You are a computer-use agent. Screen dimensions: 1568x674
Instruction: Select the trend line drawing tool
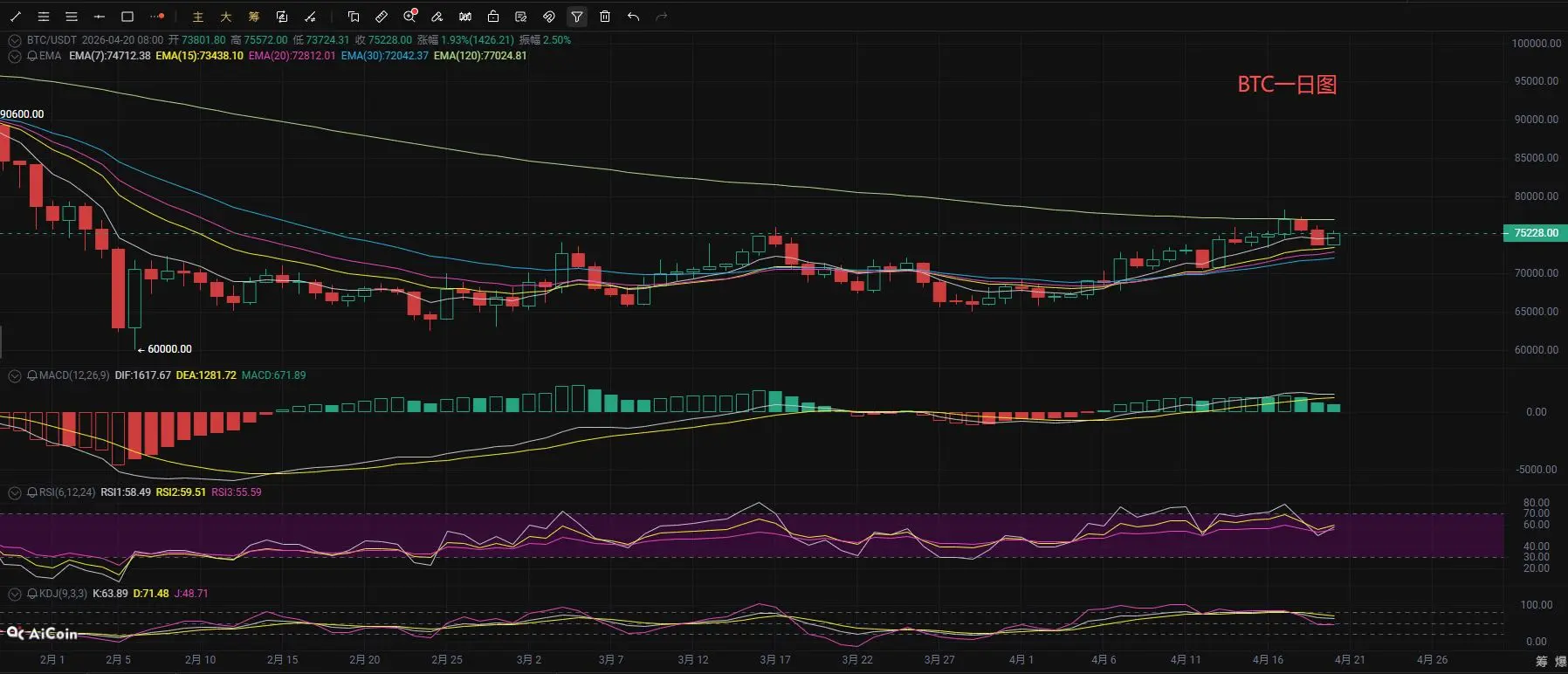pos(16,17)
